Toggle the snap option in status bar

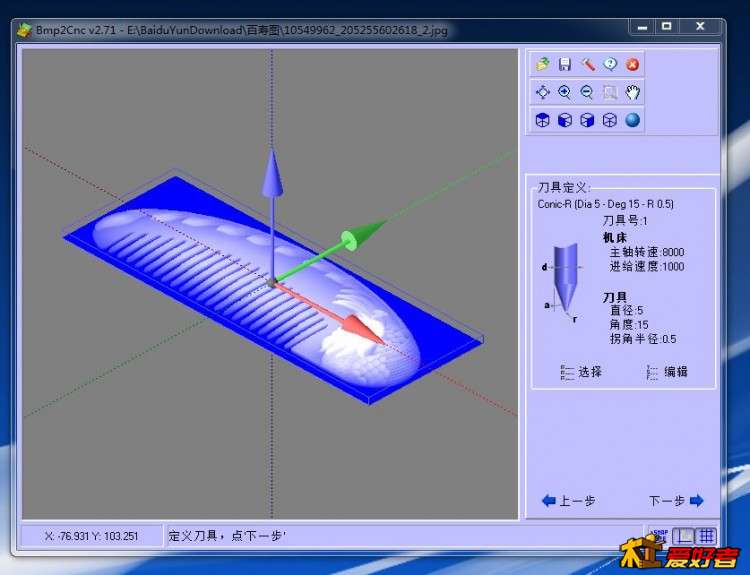tap(659, 536)
